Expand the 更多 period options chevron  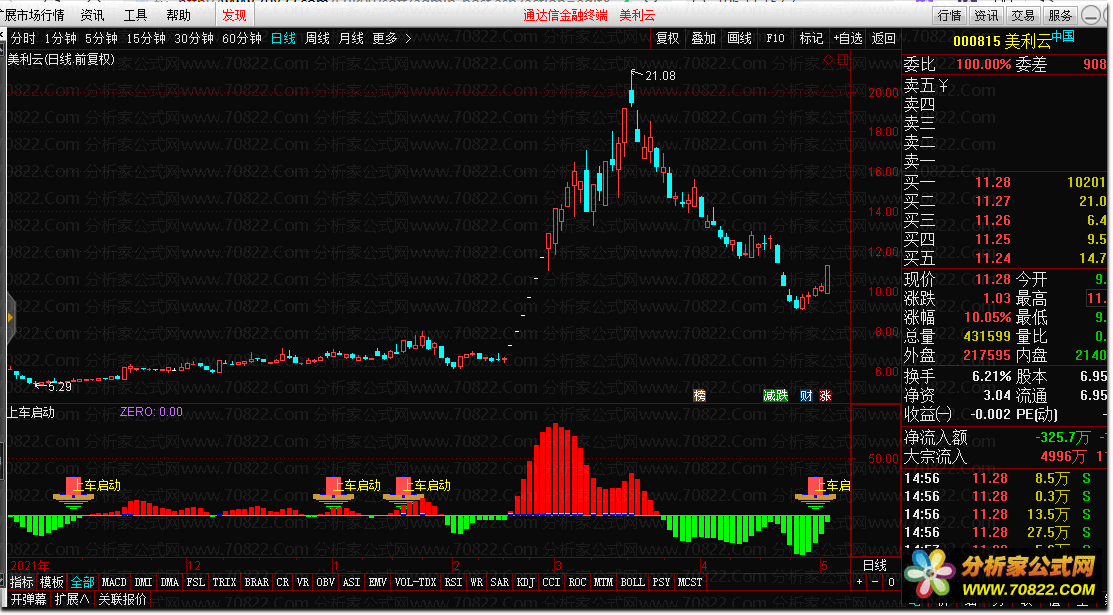point(408,38)
